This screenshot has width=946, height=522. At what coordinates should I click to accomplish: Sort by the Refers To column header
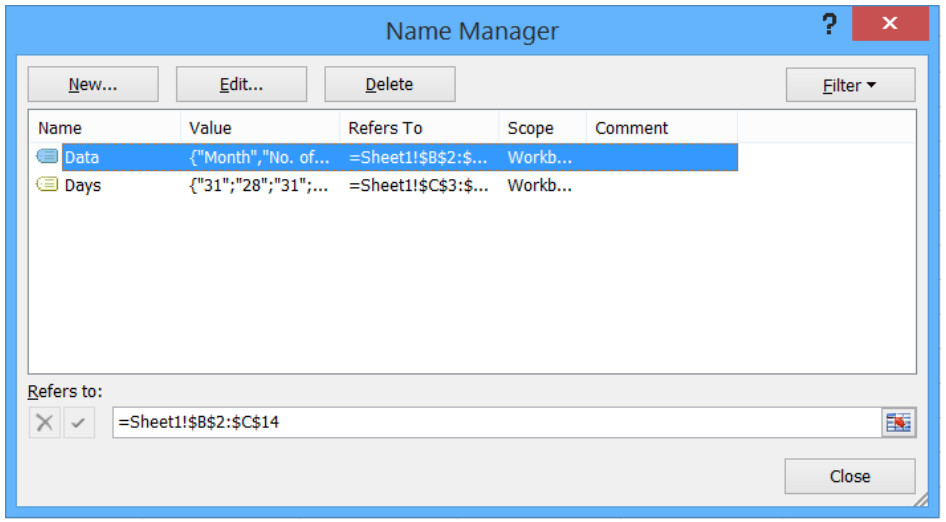(x=419, y=128)
